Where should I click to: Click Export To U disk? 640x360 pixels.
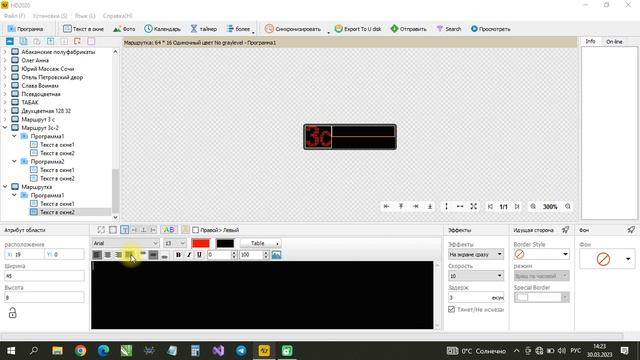[x=358, y=29]
